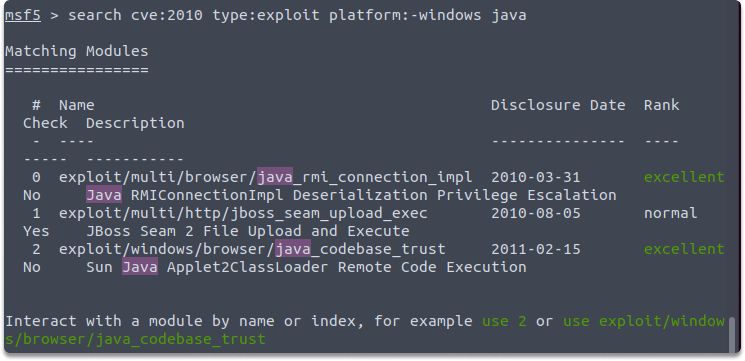Click the terminal's vertical scrollbar thumb
Image resolution: width=745 pixels, height=361 pixels.
(732, 334)
